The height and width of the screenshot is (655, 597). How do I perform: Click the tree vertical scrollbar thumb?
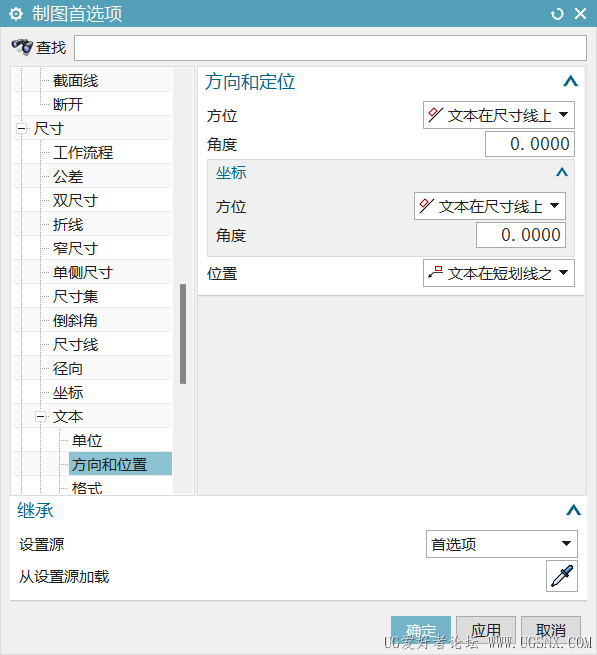pos(183,334)
